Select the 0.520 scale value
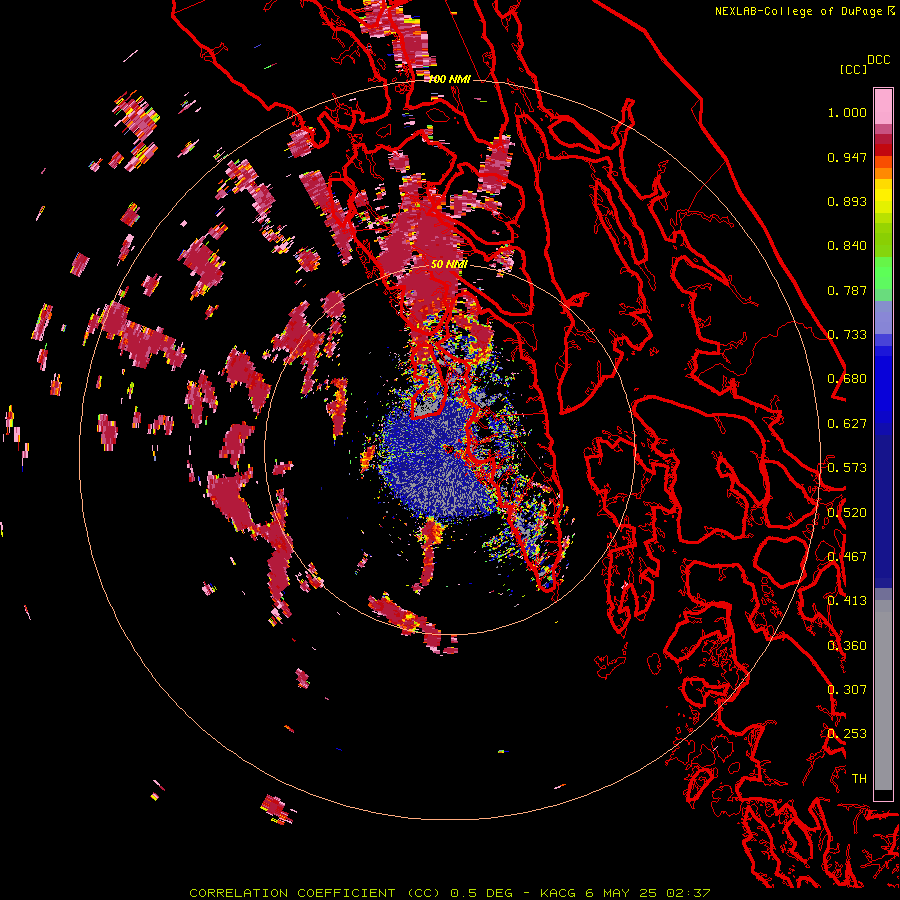 click(x=847, y=513)
